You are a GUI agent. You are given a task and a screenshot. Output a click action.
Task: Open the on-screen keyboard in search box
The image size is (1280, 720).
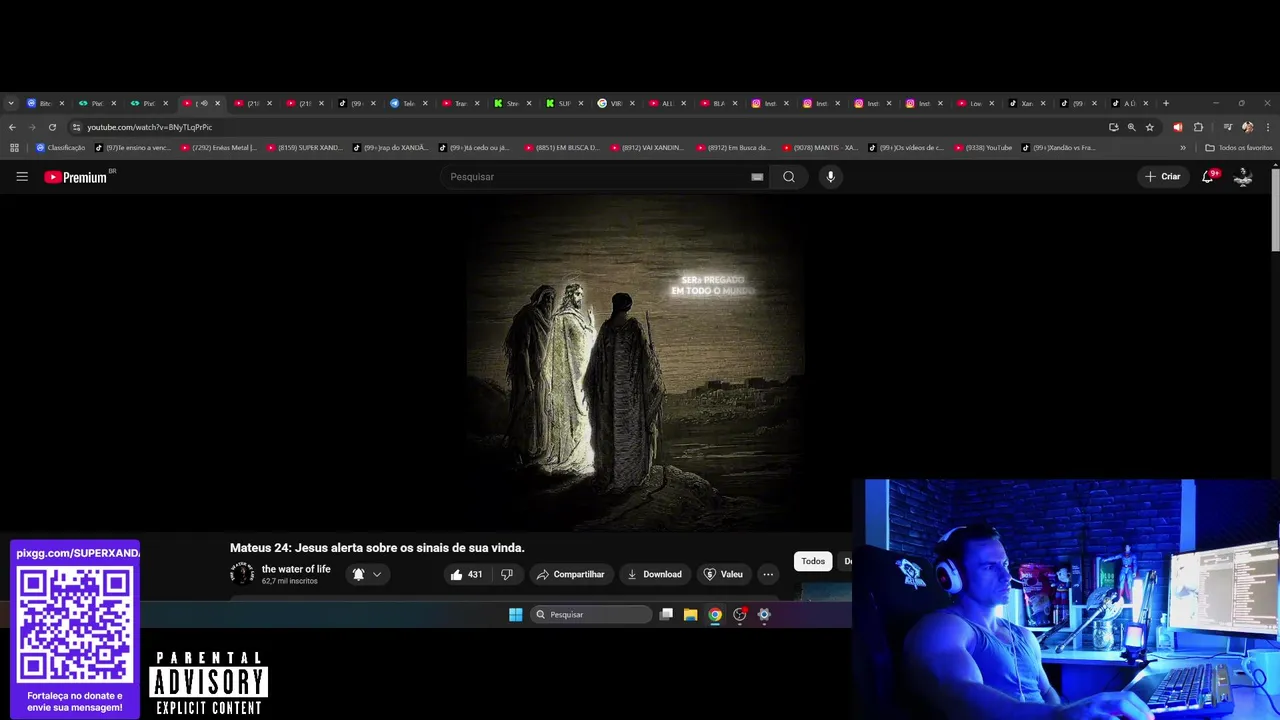point(757,177)
